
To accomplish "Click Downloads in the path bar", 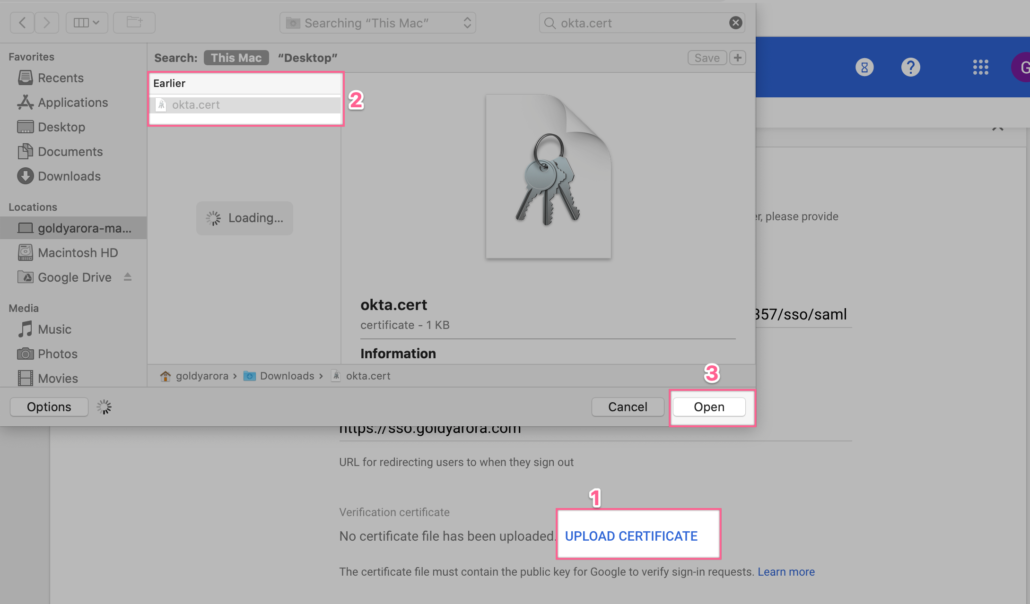I will 287,376.
